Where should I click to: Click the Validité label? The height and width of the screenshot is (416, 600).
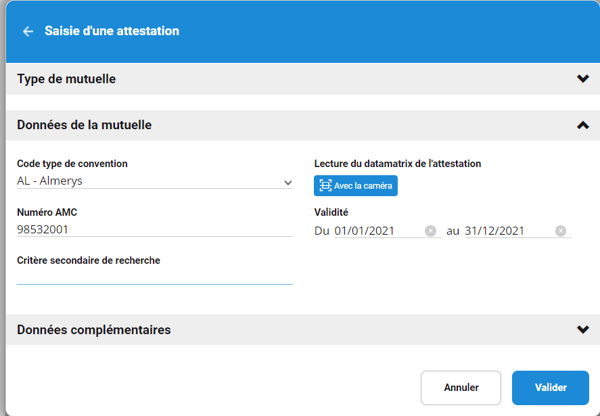(x=331, y=212)
